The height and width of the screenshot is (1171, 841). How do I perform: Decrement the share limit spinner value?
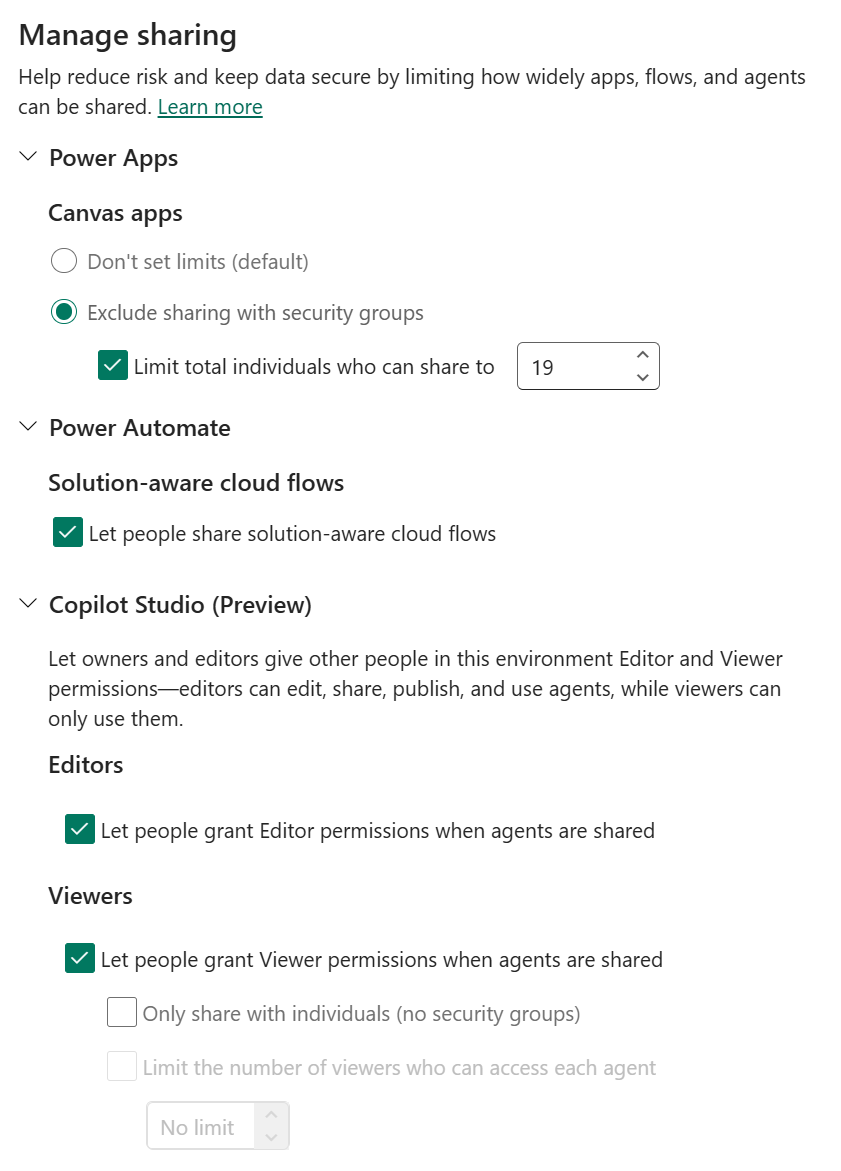[x=642, y=378]
